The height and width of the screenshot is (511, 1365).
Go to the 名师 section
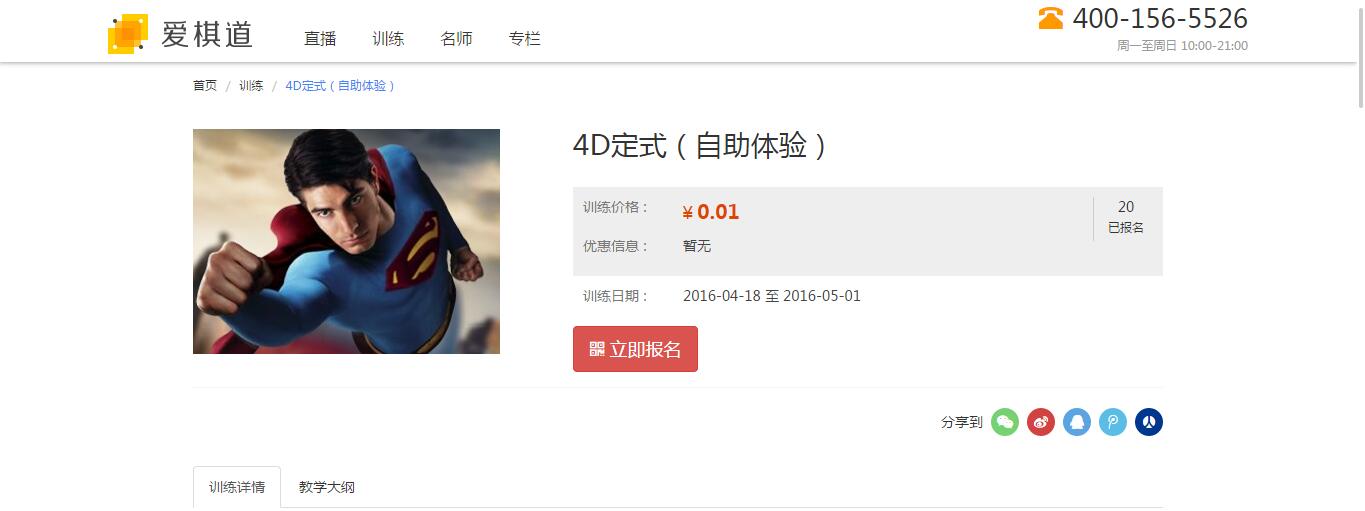click(456, 39)
